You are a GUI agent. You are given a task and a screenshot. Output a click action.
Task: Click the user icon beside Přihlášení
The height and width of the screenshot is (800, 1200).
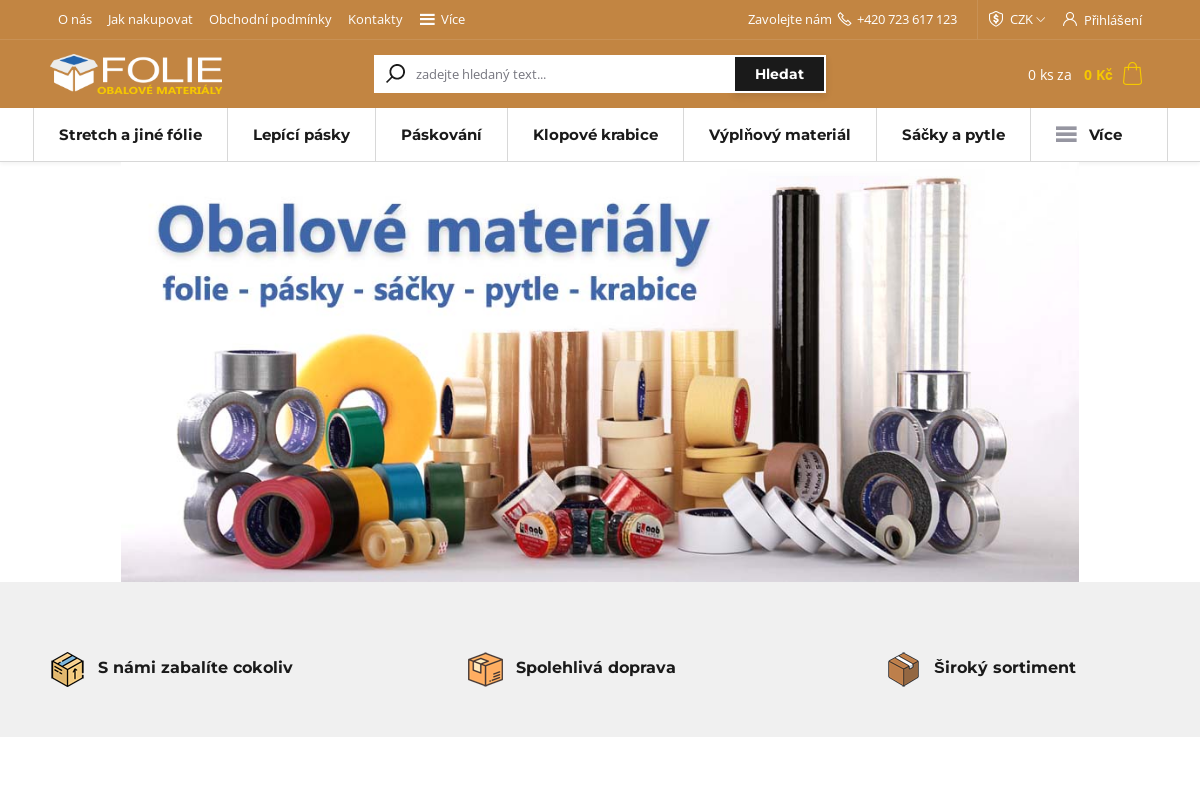(x=1070, y=19)
